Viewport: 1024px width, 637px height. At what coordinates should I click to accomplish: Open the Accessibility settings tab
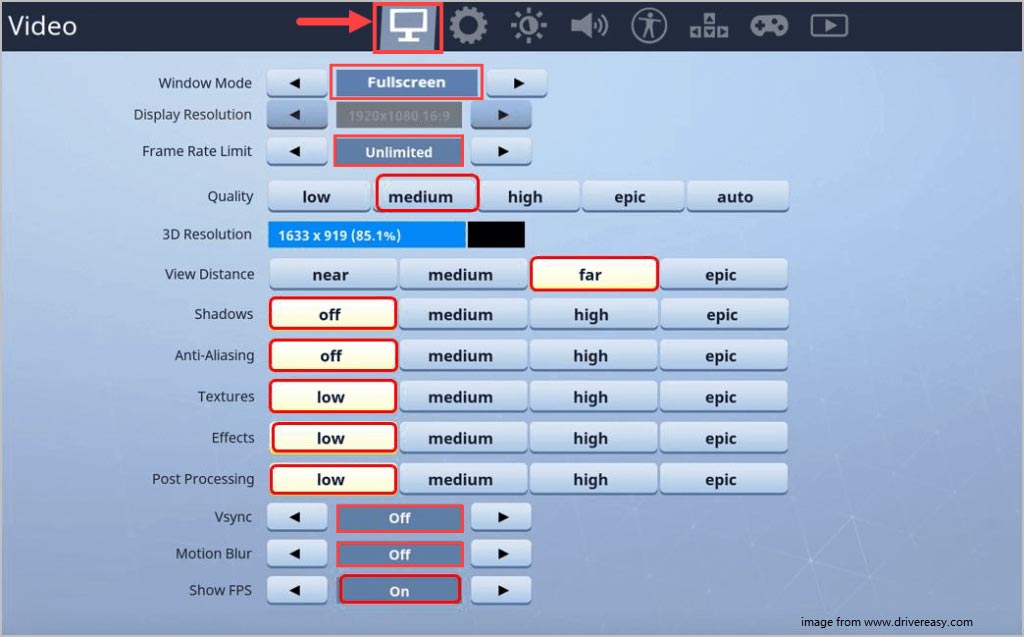coord(648,26)
